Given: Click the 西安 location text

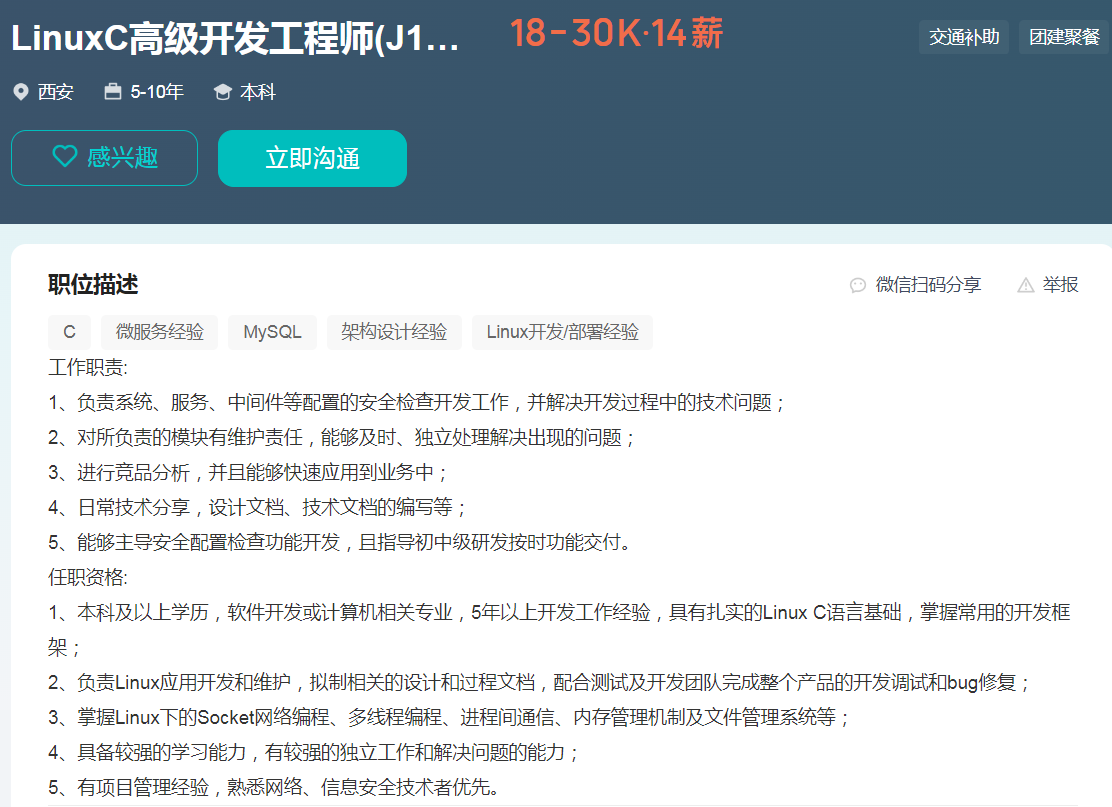Looking at the screenshot, I should click(x=55, y=92).
